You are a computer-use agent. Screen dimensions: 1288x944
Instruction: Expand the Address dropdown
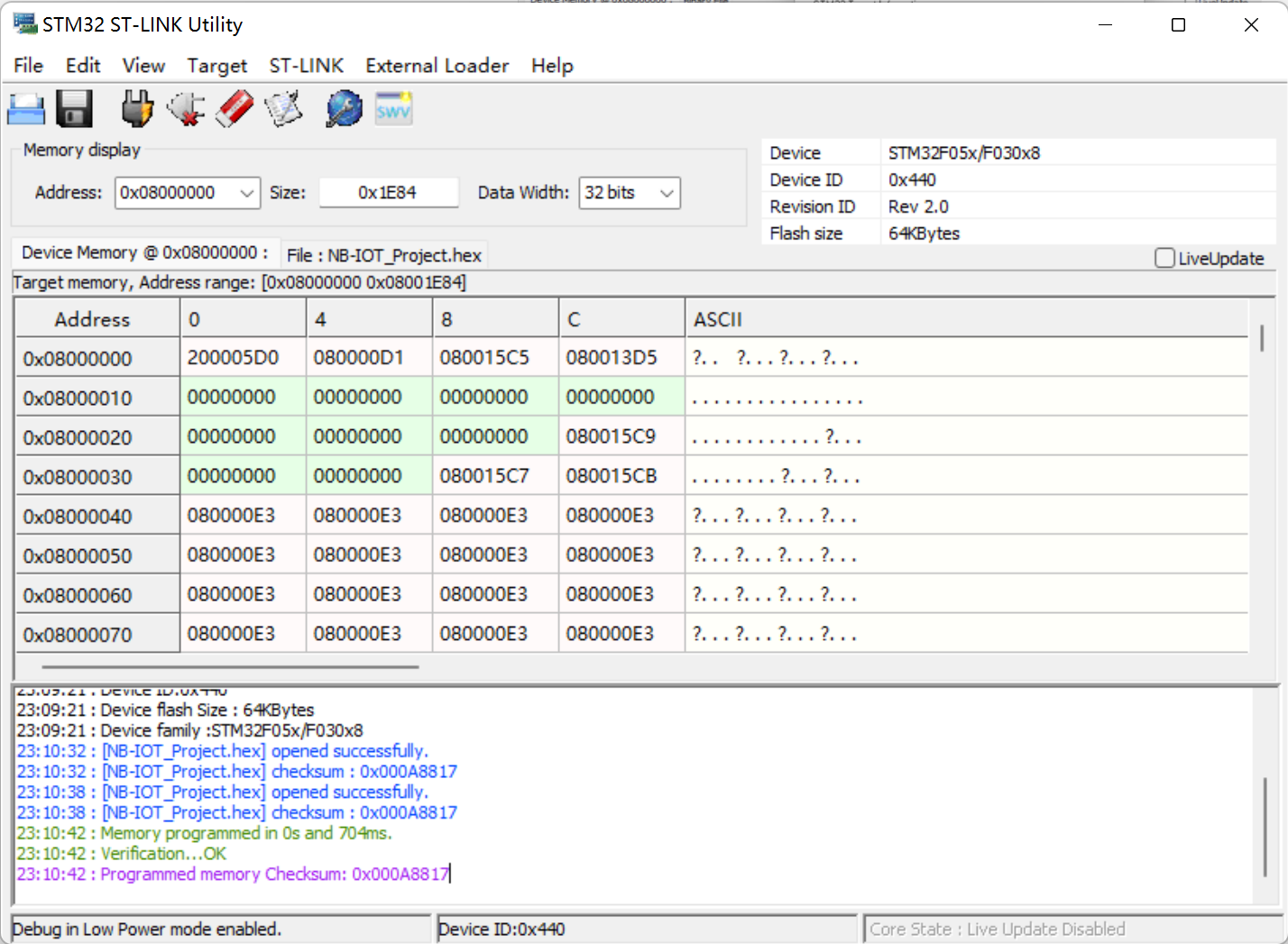pos(247,193)
